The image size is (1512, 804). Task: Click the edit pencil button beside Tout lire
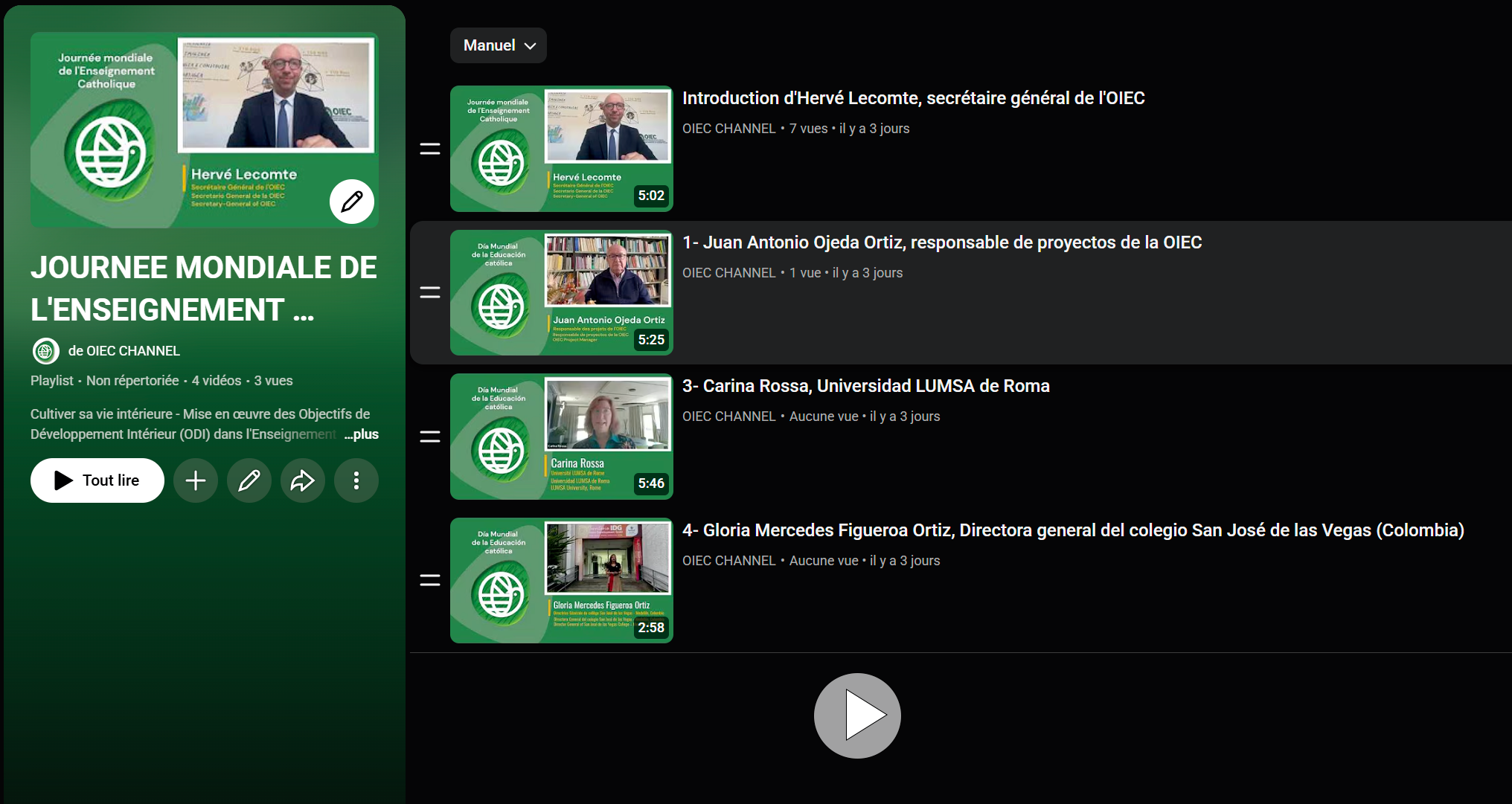[249, 480]
